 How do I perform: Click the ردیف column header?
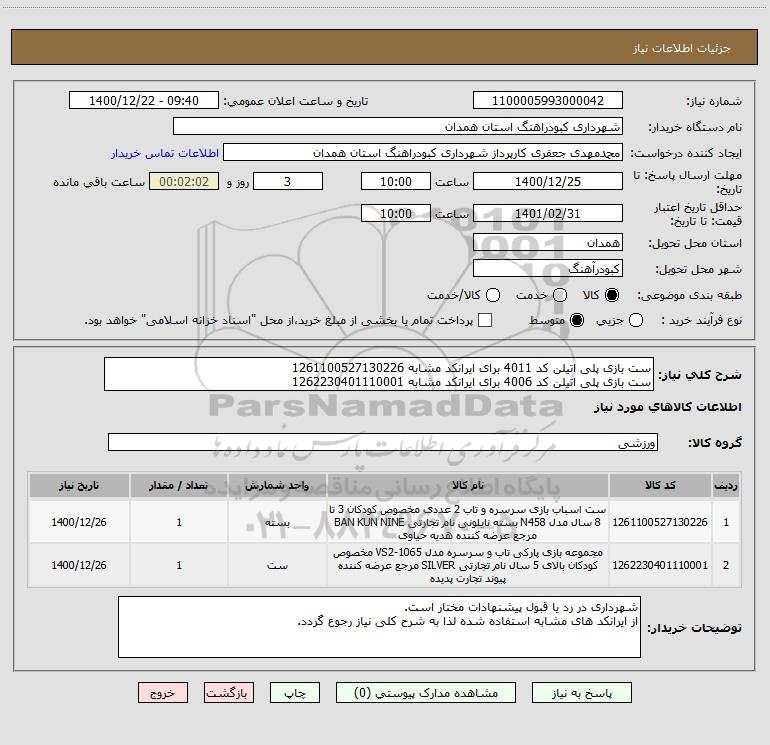tap(726, 485)
